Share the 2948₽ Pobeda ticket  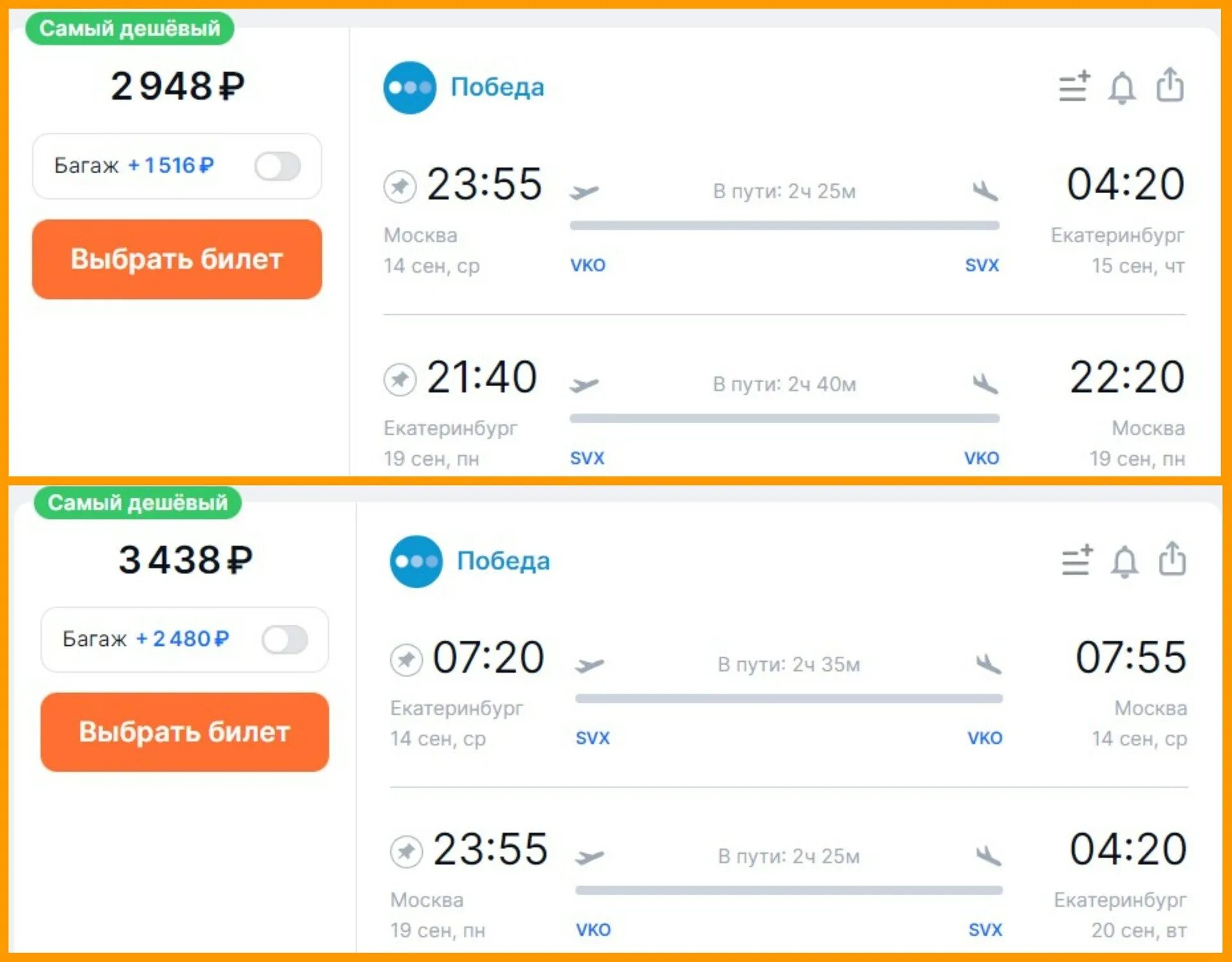pyautogui.click(x=1170, y=85)
